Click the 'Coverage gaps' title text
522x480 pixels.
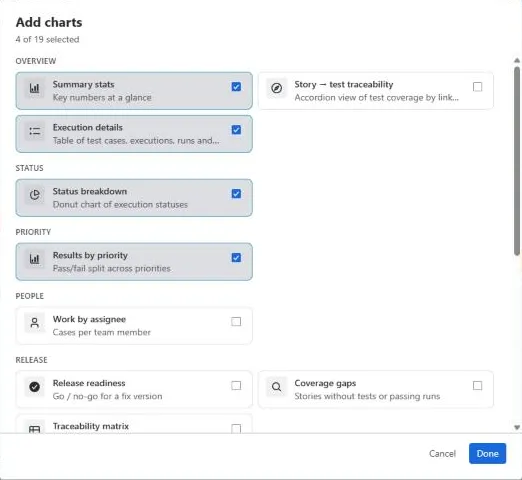pos(325,383)
